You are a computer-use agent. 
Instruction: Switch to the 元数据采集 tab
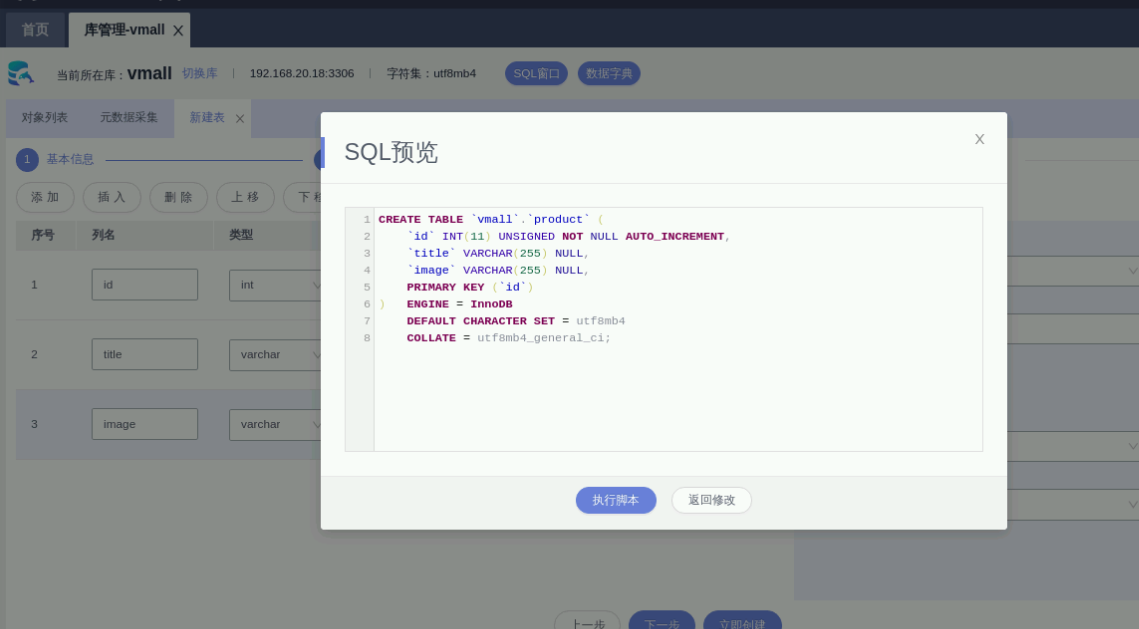[x=129, y=118]
